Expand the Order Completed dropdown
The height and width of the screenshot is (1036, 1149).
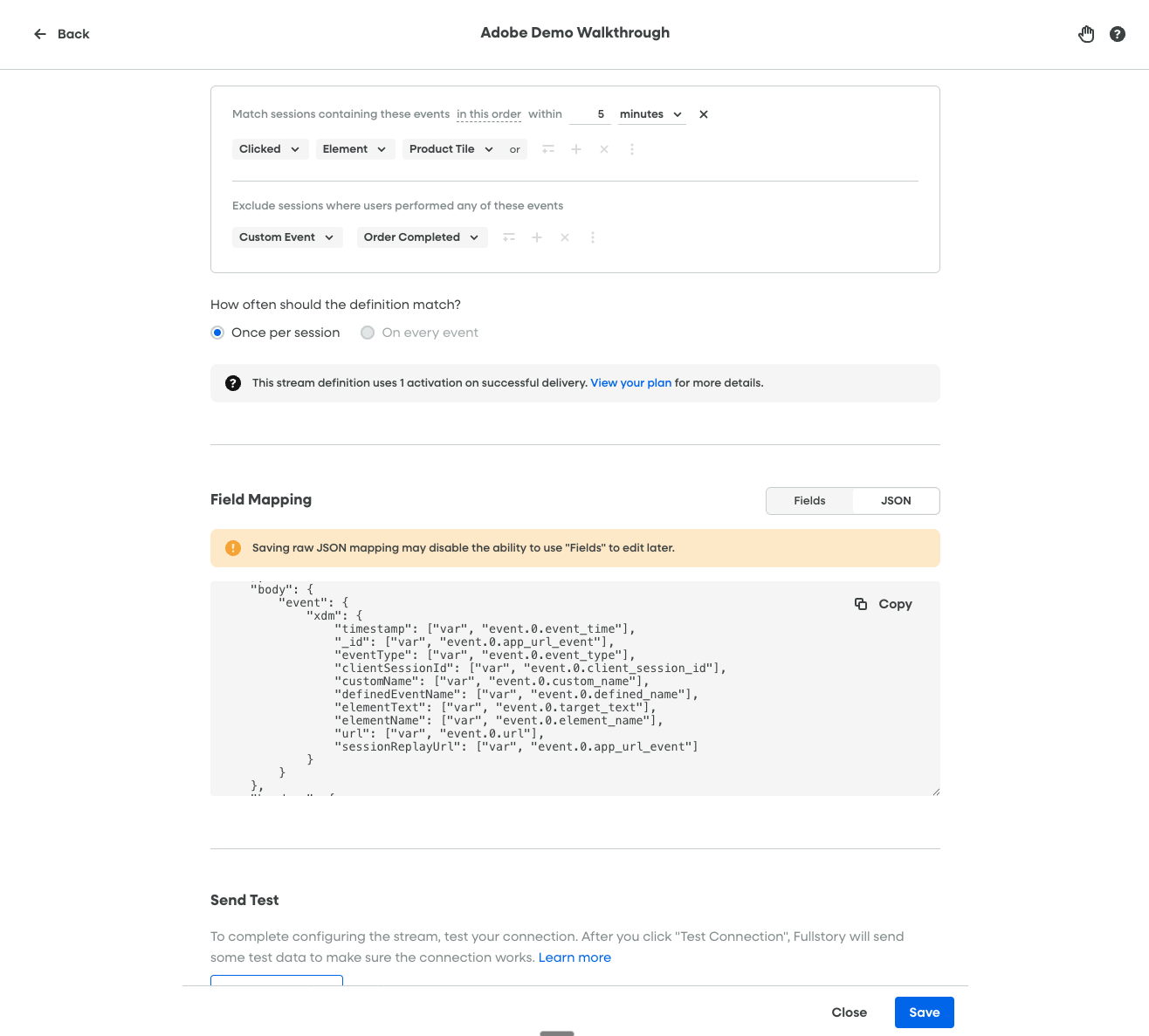pyautogui.click(x=422, y=237)
